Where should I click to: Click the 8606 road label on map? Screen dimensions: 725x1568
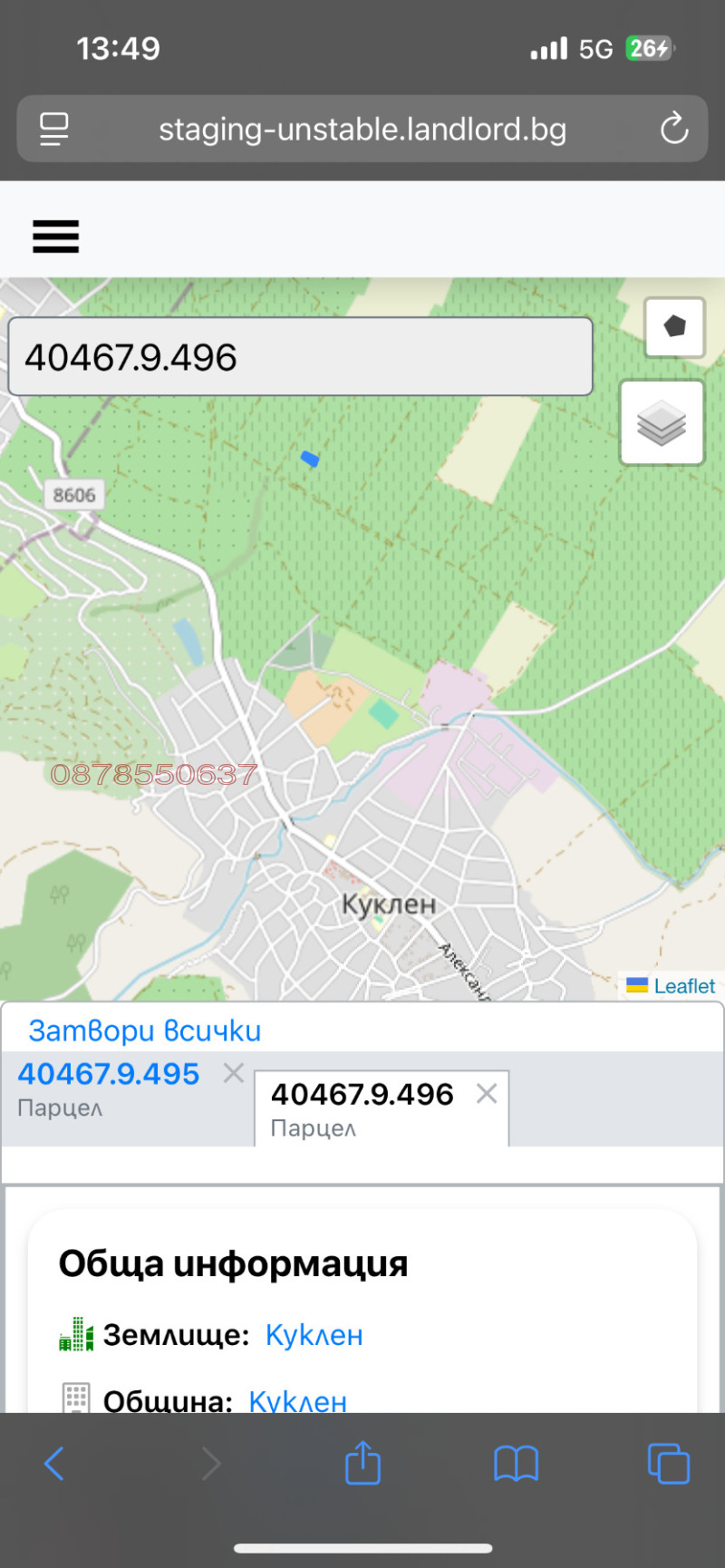[x=74, y=495]
